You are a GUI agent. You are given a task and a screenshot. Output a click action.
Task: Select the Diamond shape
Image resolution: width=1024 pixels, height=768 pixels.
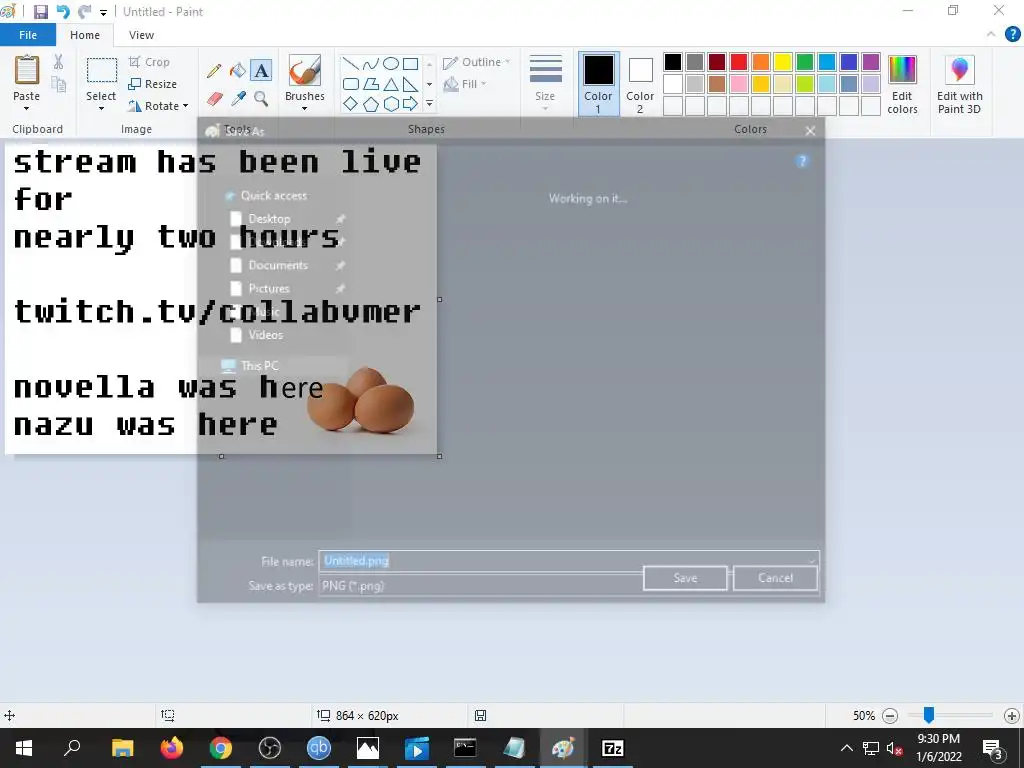tap(351, 104)
